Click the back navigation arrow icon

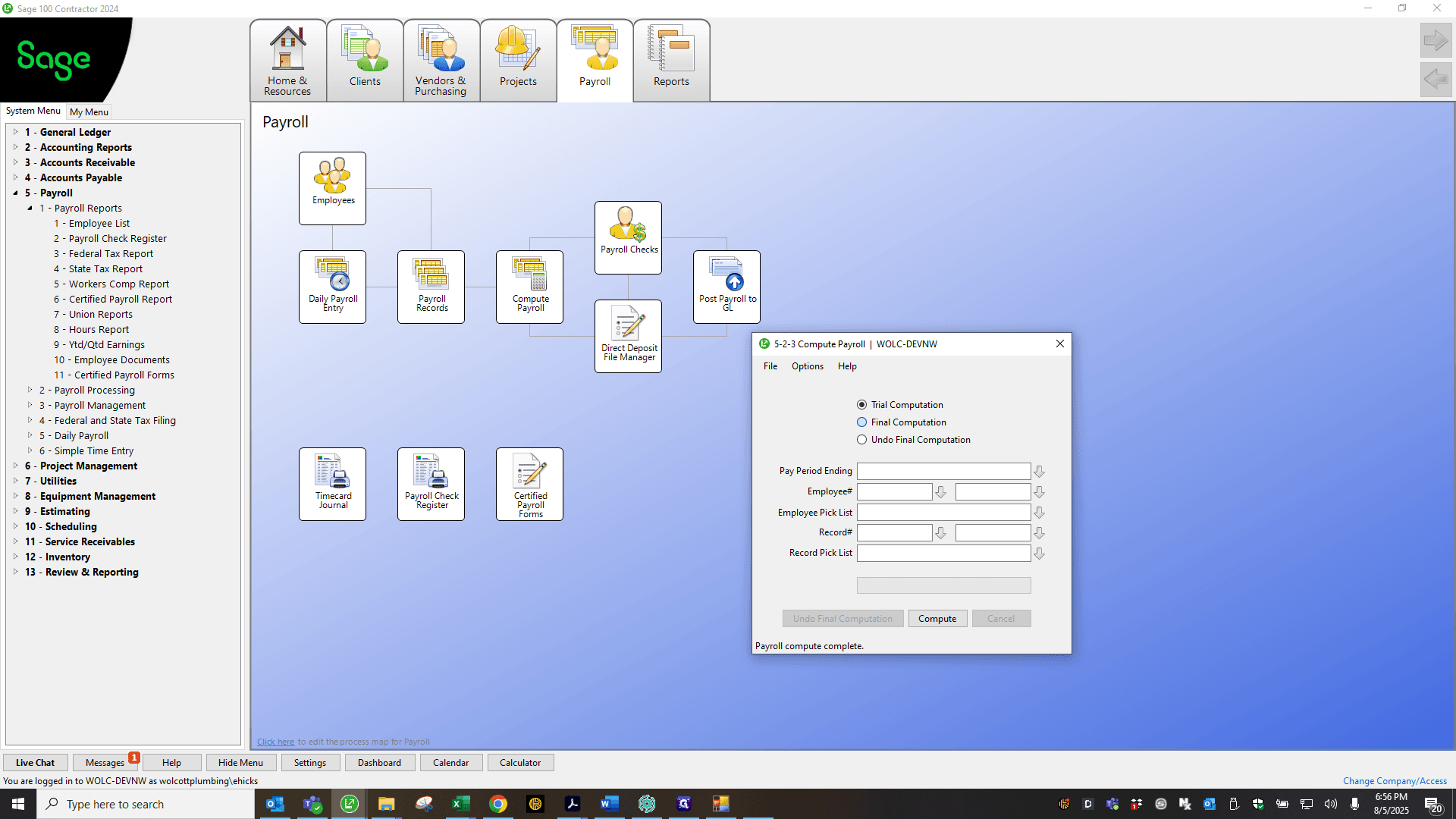tap(1436, 79)
